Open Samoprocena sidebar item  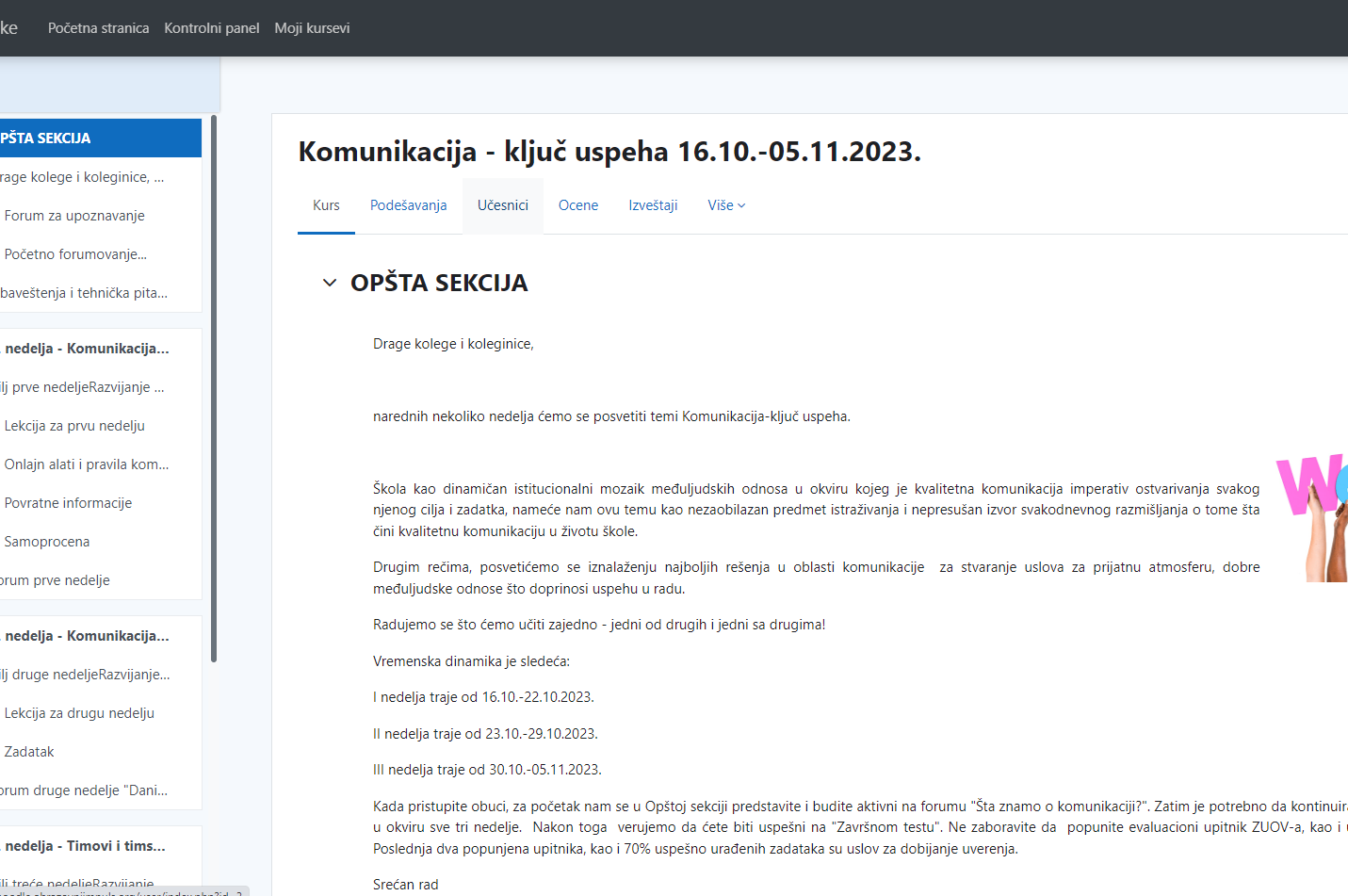[x=47, y=542]
